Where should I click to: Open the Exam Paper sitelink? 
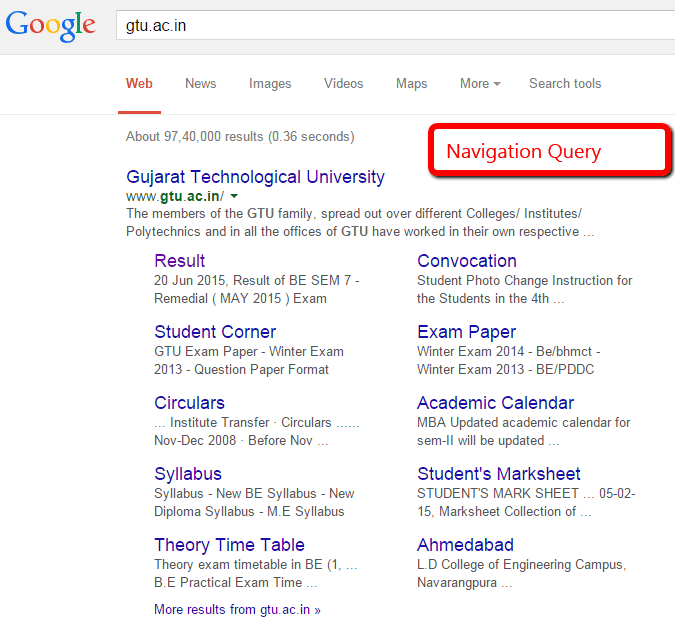(466, 332)
